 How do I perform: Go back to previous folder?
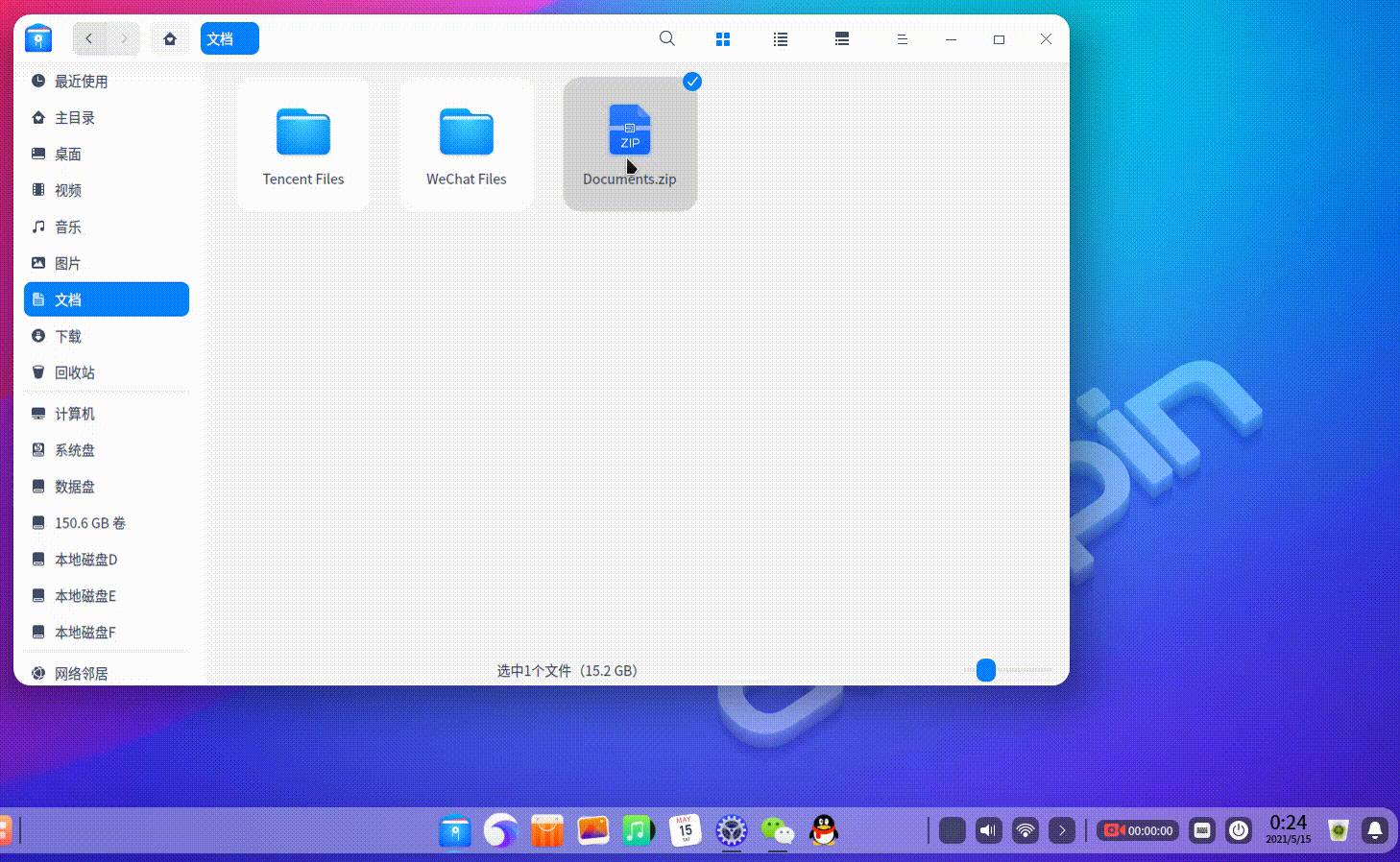pyautogui.click(x=89, y=39)
